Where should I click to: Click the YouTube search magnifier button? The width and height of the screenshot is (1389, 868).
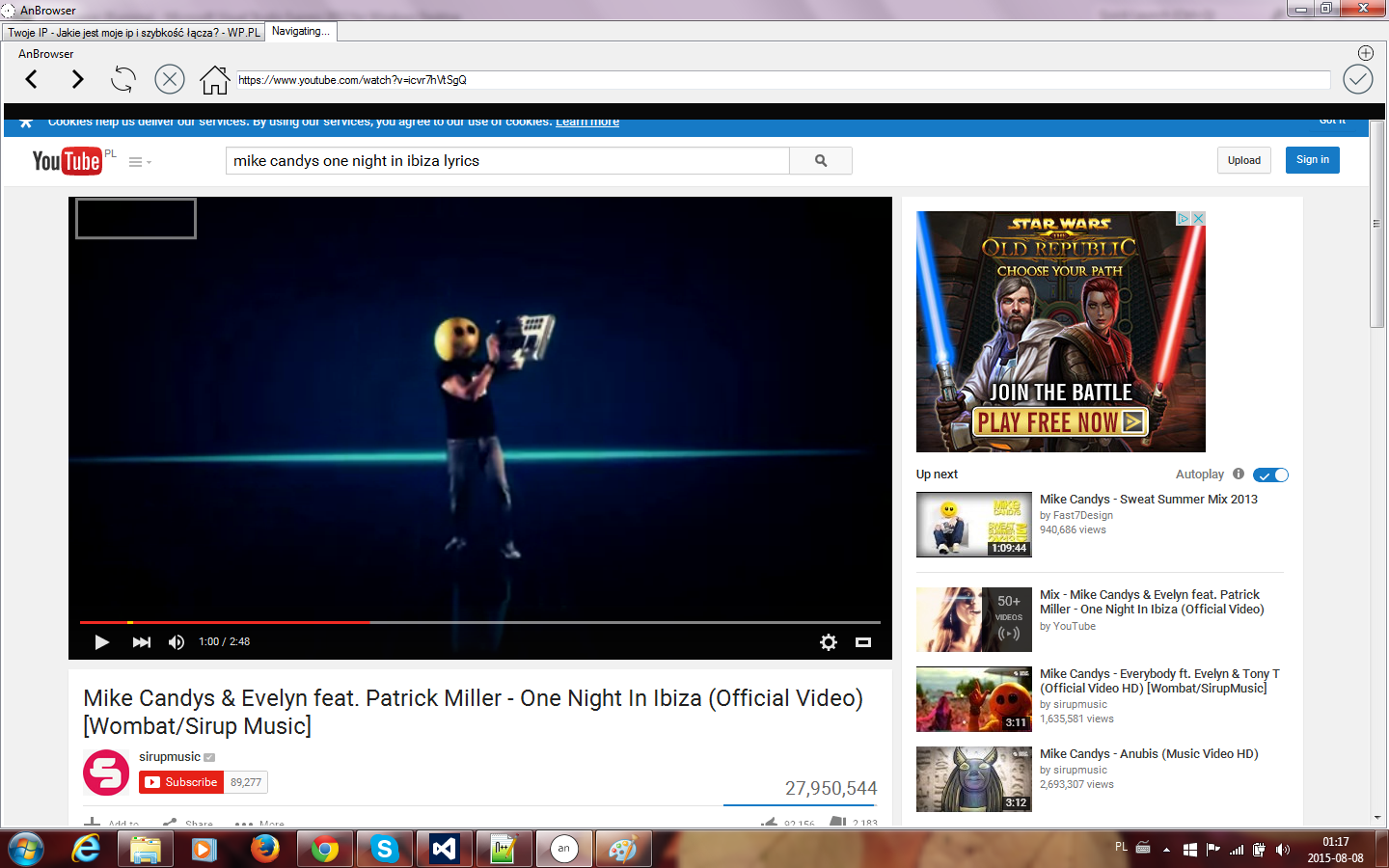pyautogui.click(x=821, y=161)
